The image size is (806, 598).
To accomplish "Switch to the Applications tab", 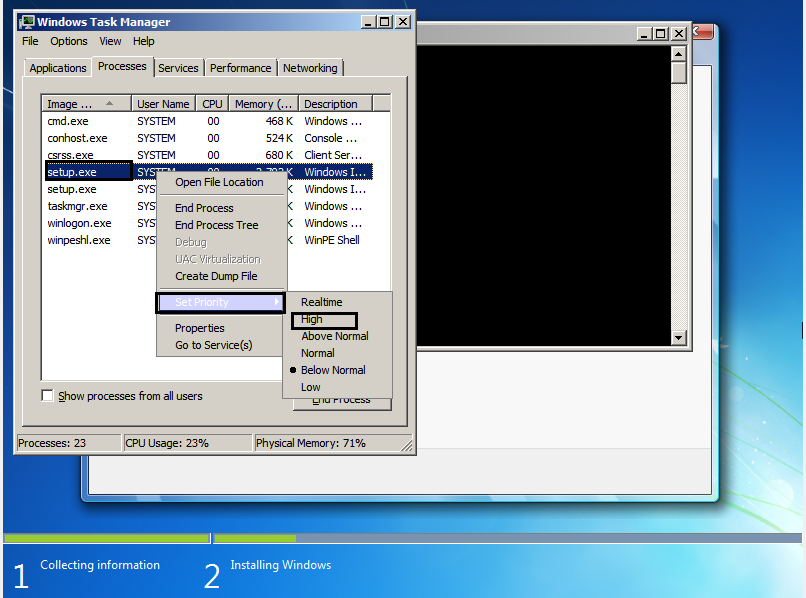I will click(58, 68).
